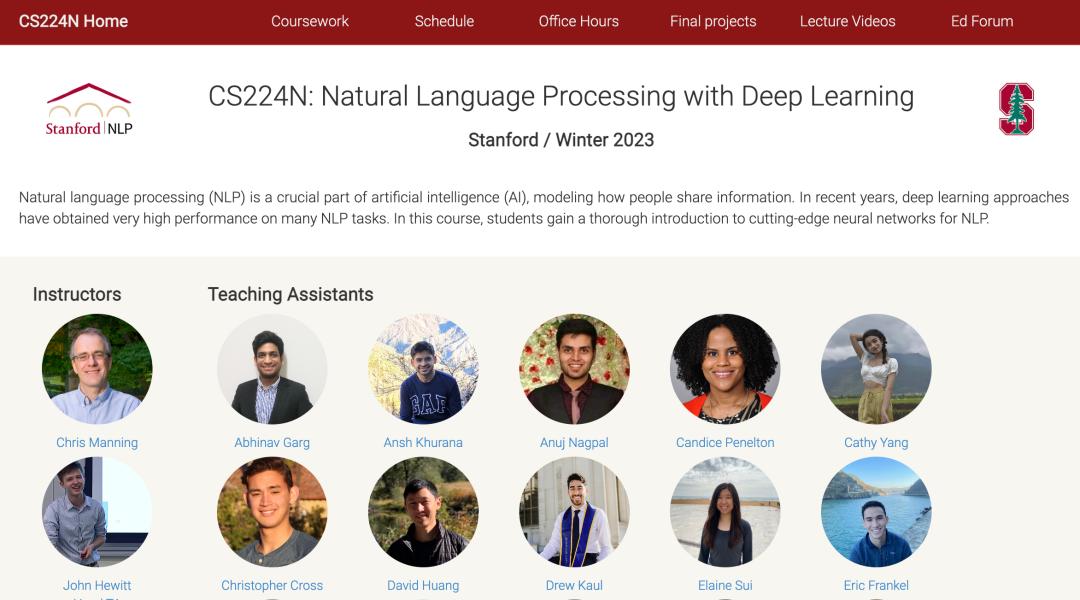Viewport: 1080px width, 600px height.
Task: Open the Coursework menu item
Action: pos(310,21)
